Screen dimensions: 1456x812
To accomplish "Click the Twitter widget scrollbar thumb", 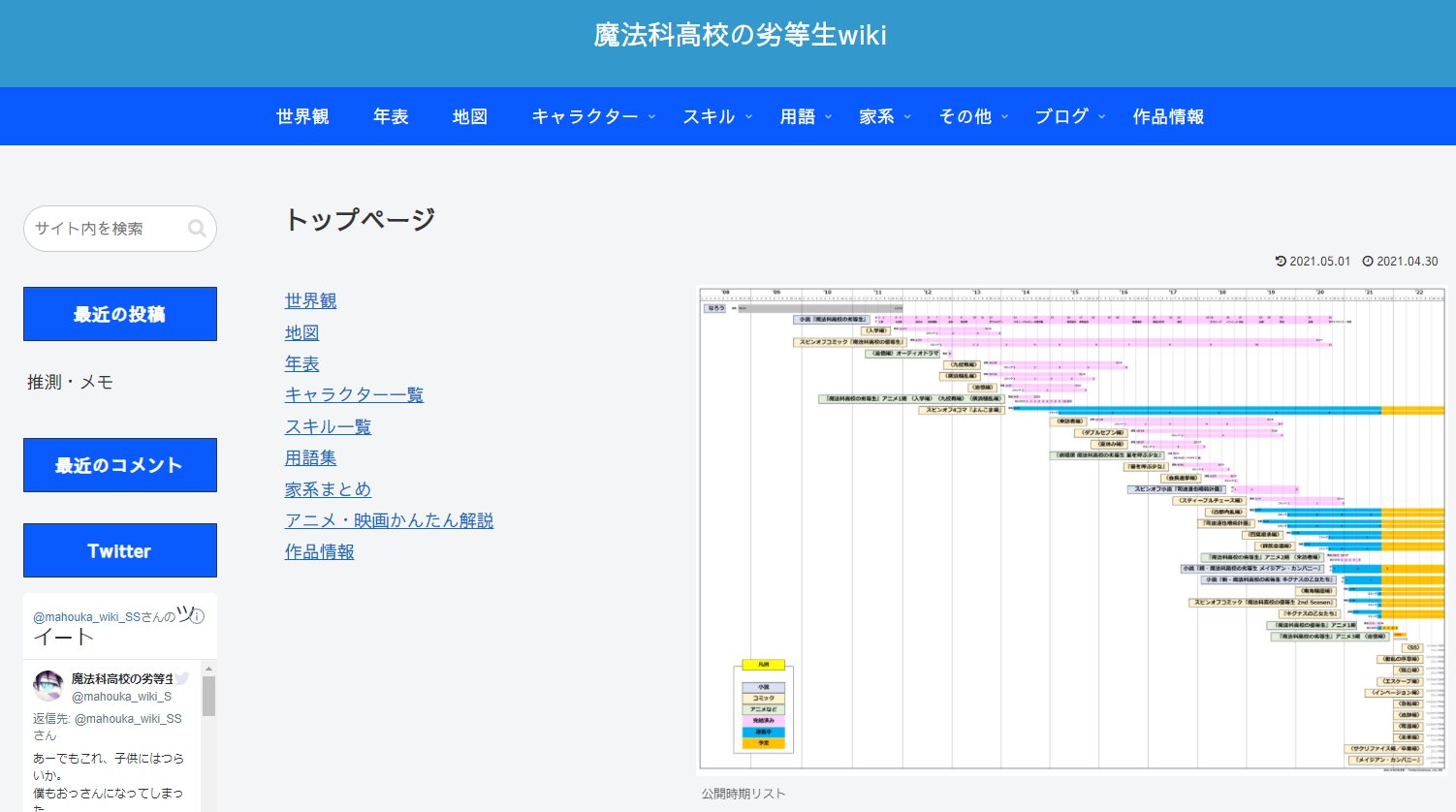I will [208, 696].
